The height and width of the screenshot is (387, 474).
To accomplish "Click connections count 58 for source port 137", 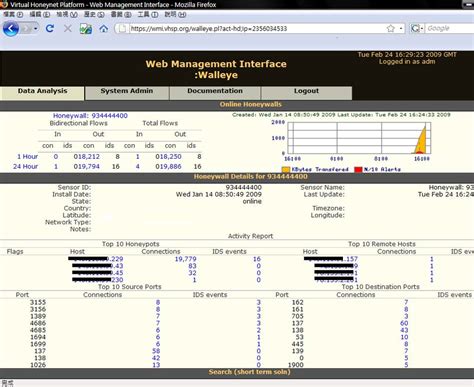I will (156, 351).
